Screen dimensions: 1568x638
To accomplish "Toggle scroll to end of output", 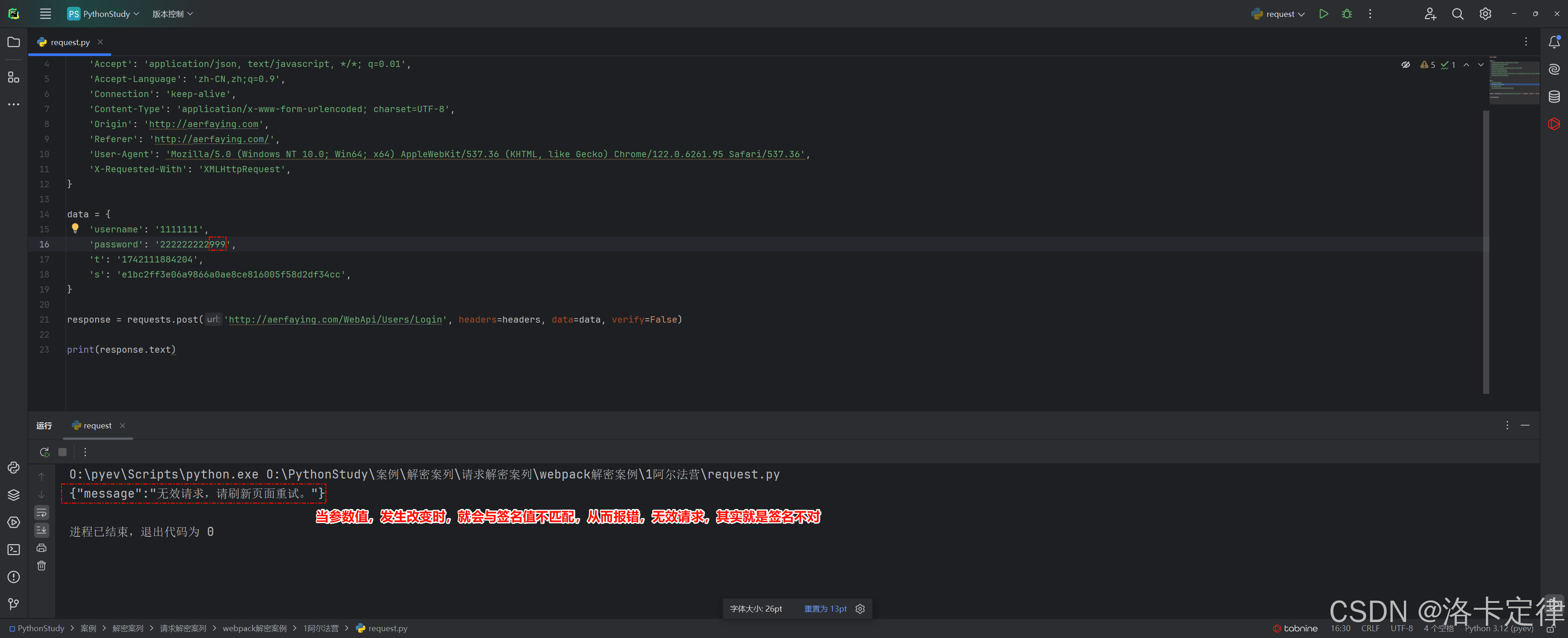I will pyautogui.click(x=41, y=530).
